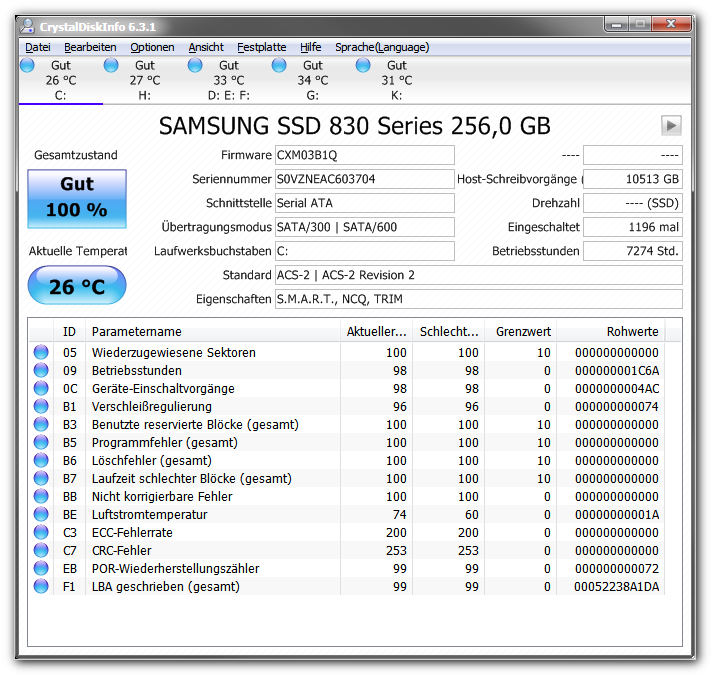Select the Luftstromtemperatur parameter name

149,515
